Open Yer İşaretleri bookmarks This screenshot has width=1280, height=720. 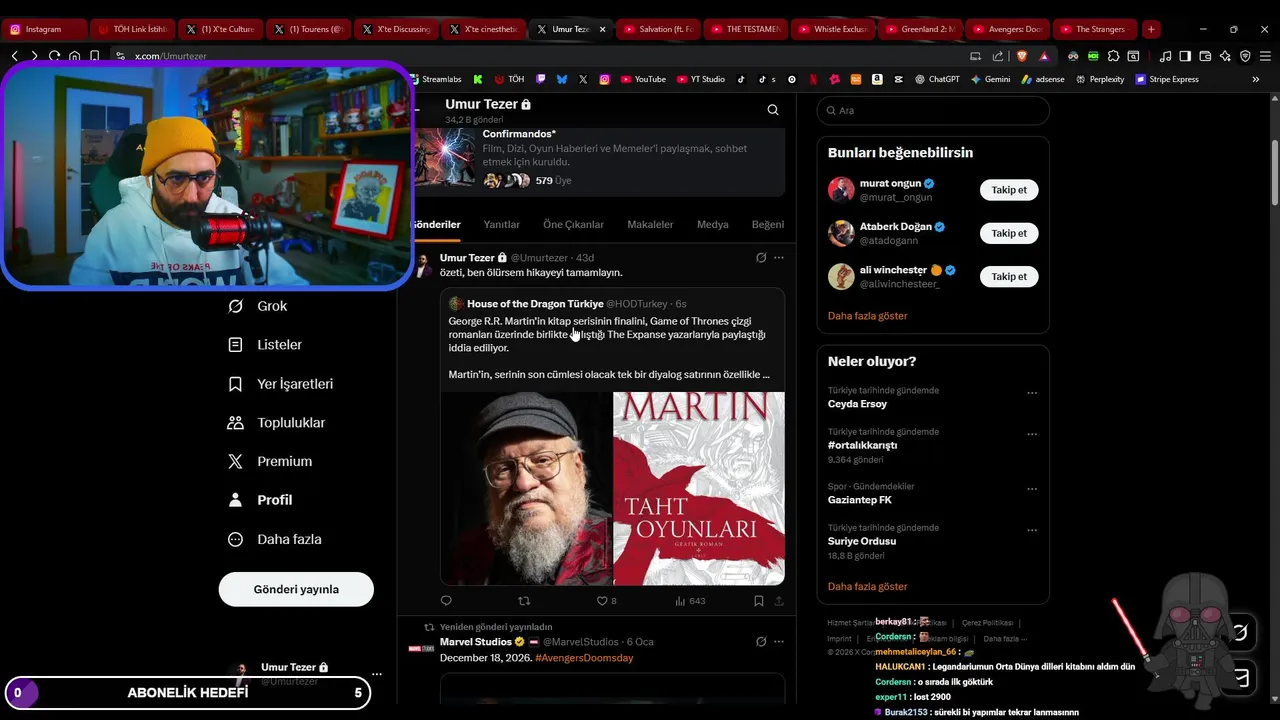[280, 384]
